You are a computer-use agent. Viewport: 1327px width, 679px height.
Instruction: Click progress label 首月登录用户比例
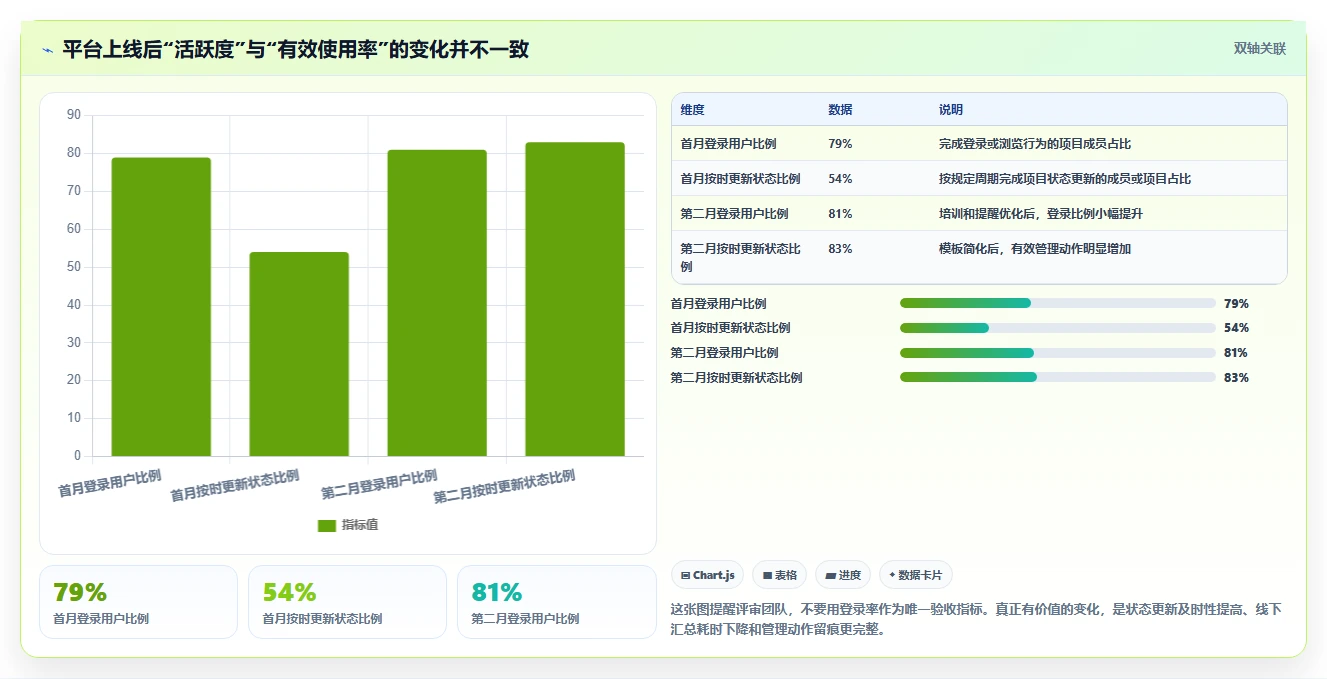pyautogui.click(x=718, y=304)
